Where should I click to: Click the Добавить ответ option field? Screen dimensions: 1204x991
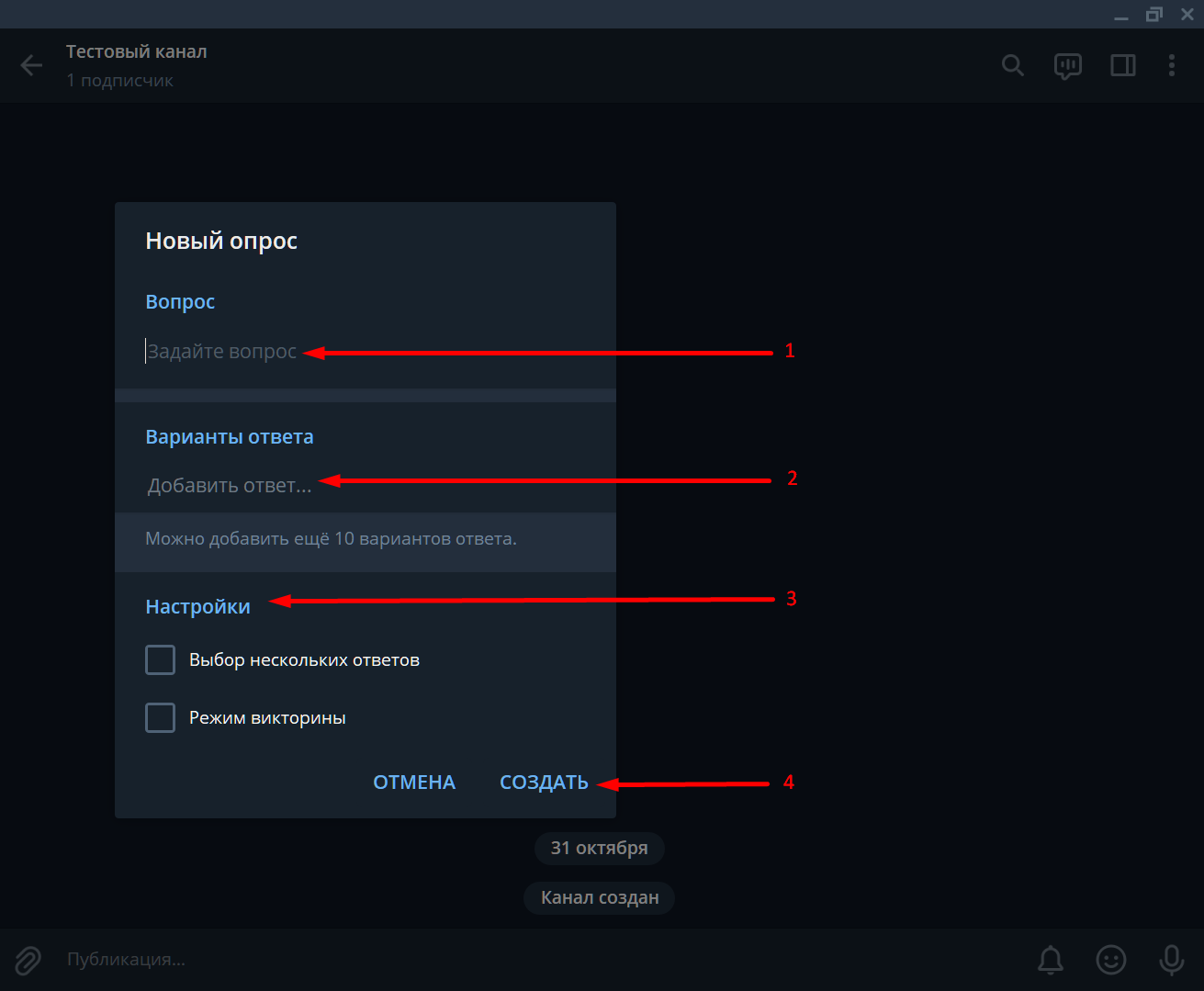click(x=366, y=485)
